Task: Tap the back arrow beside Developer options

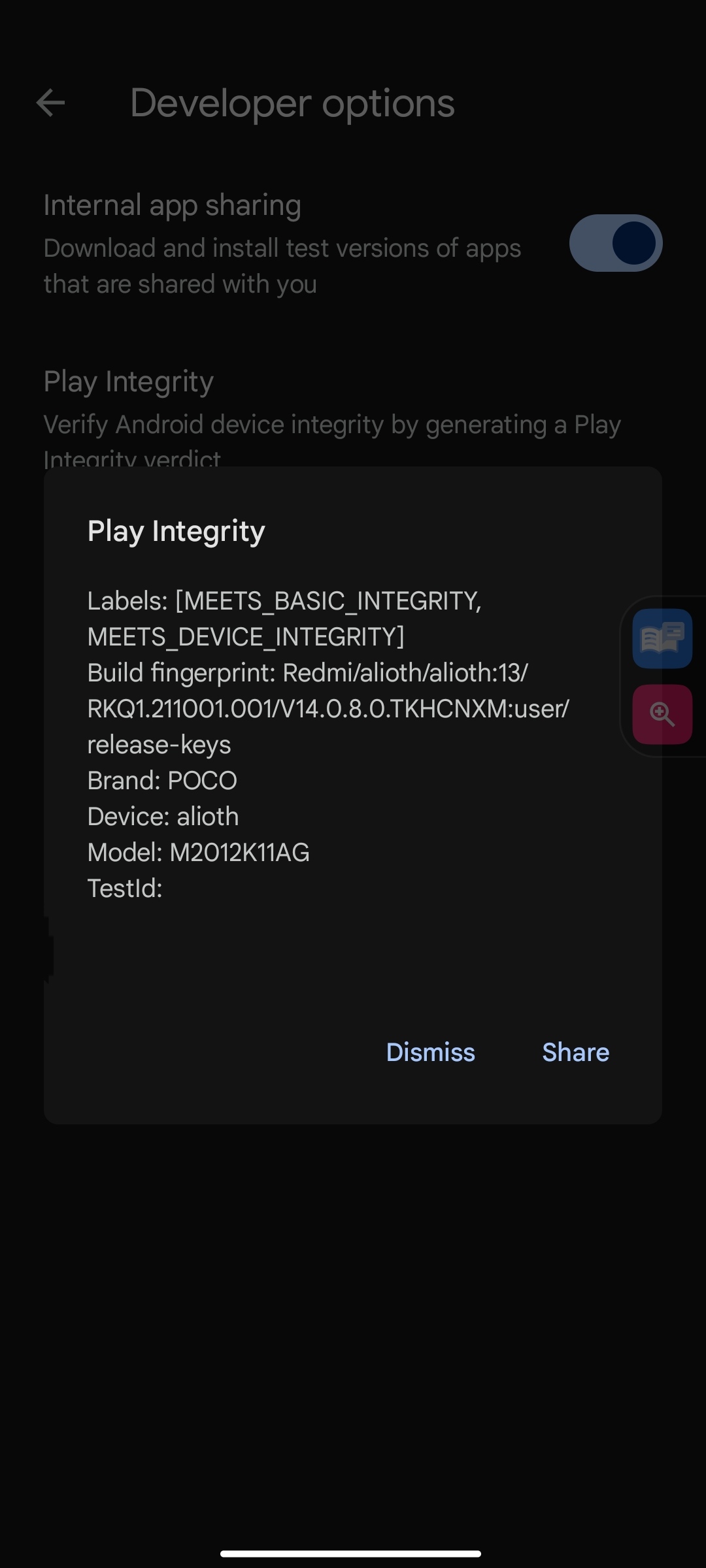Action: tap(50, 103)
